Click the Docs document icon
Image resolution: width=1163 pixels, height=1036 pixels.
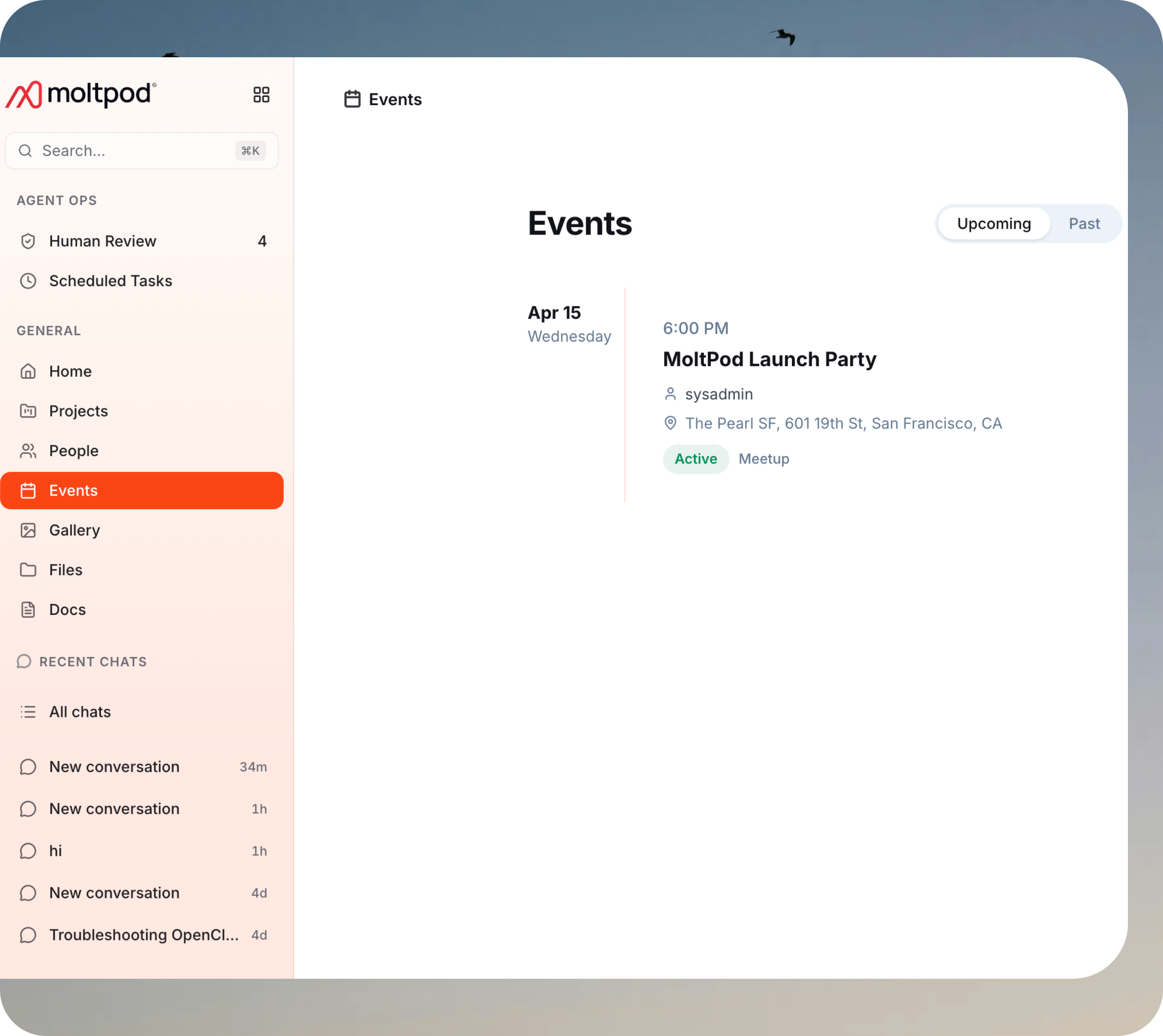tap(28, 610)
